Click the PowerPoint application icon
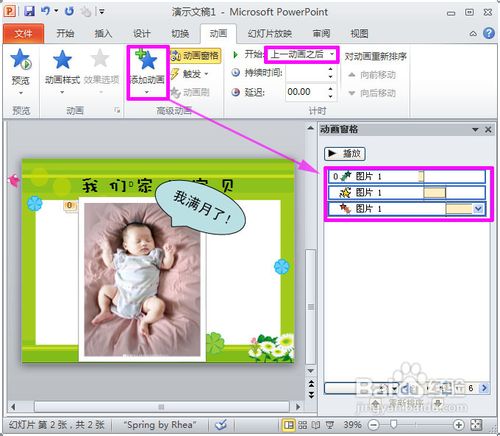 [x=10, y=12]
